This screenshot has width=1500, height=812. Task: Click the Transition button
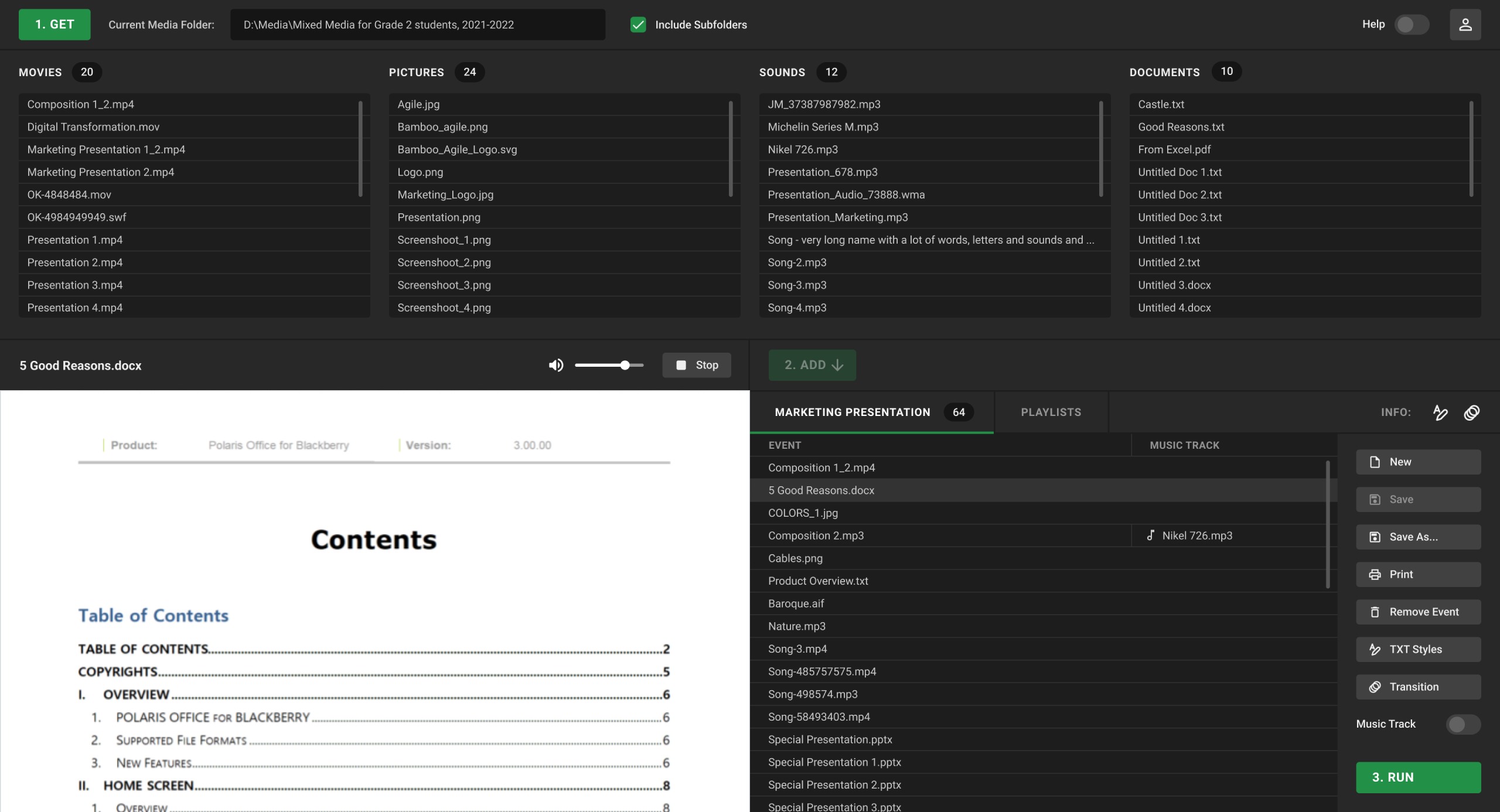(1418, 687)
